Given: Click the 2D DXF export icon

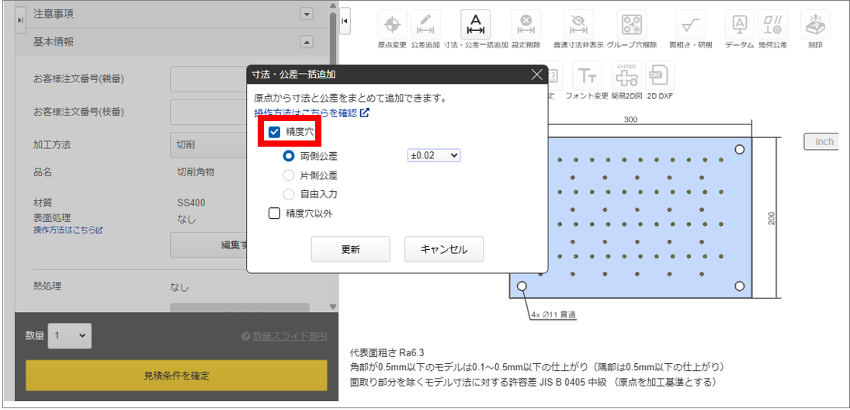Looking at the screenshot, I should point(658,74).
